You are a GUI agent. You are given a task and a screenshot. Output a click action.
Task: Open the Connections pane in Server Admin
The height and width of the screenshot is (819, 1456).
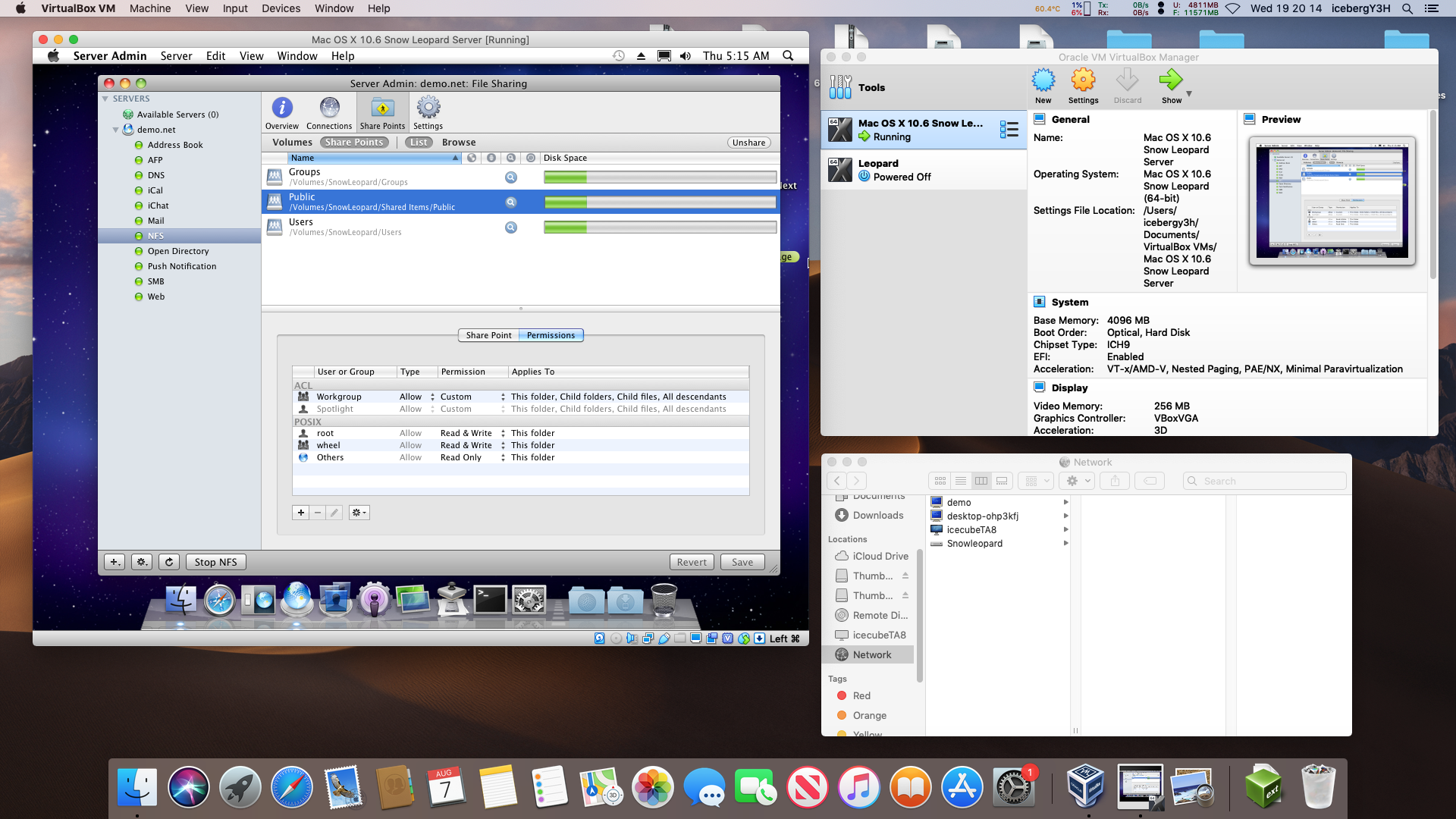pos(329,113)
